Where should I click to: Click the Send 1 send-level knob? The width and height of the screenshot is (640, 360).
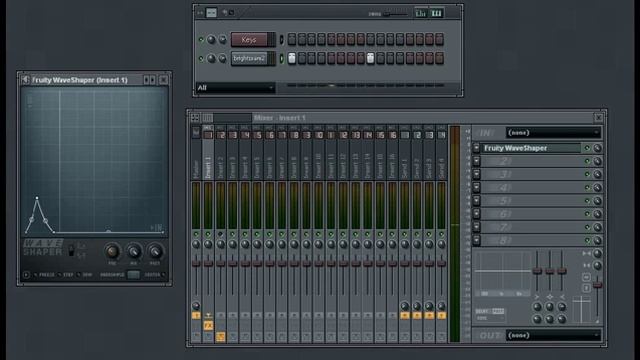coord(404,306)
